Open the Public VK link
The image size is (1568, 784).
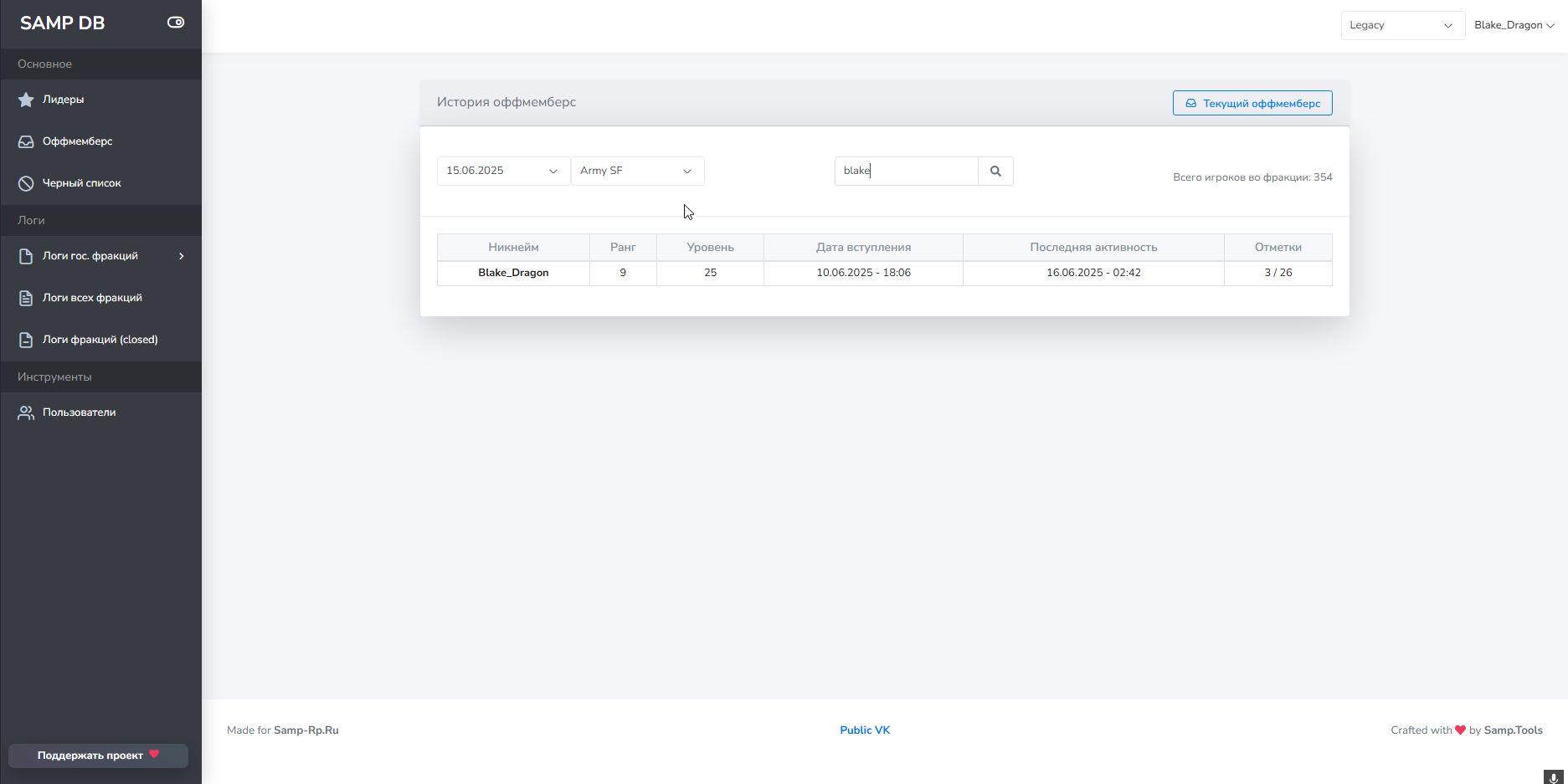tap(865, 730)
